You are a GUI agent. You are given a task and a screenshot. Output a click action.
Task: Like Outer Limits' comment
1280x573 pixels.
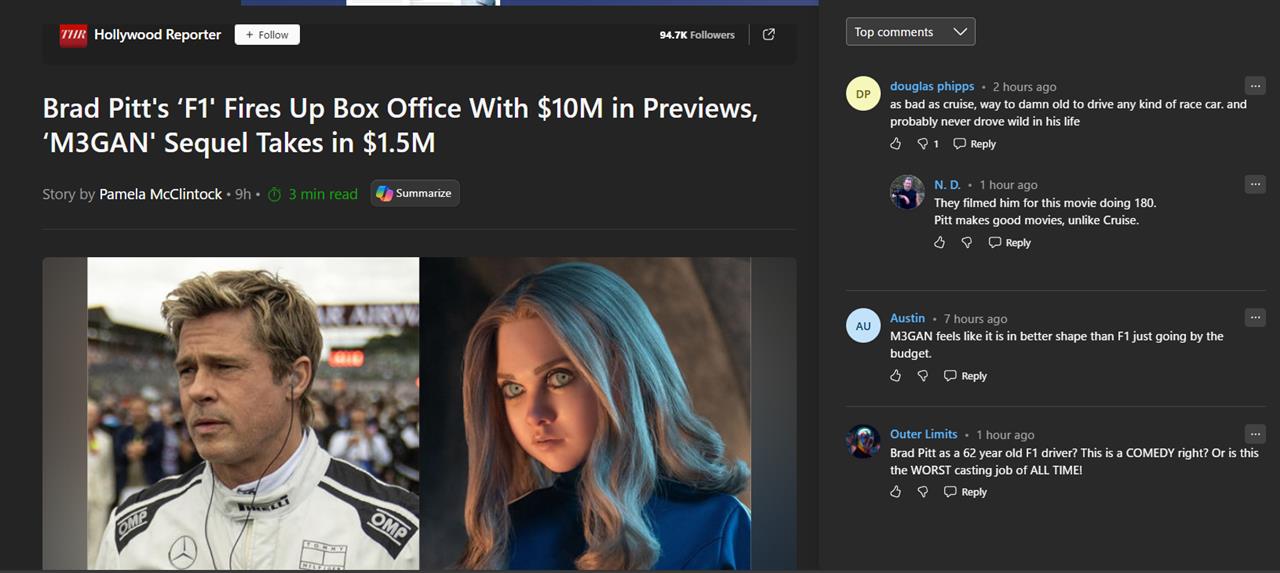pos(896,492)
